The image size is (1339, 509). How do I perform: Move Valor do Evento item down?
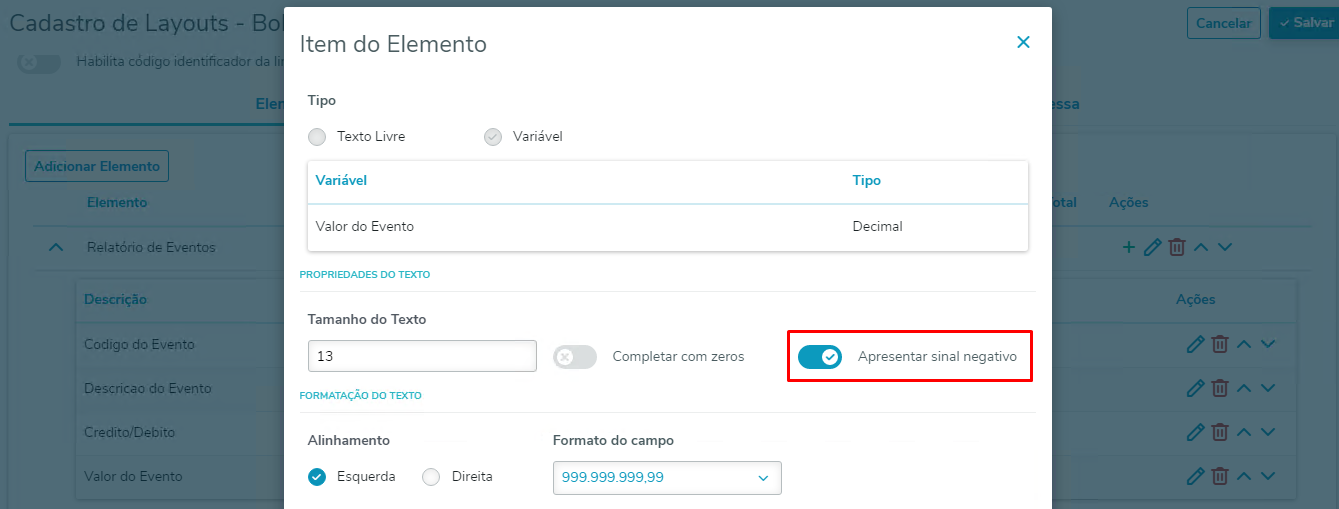[x=1268, y=476]
